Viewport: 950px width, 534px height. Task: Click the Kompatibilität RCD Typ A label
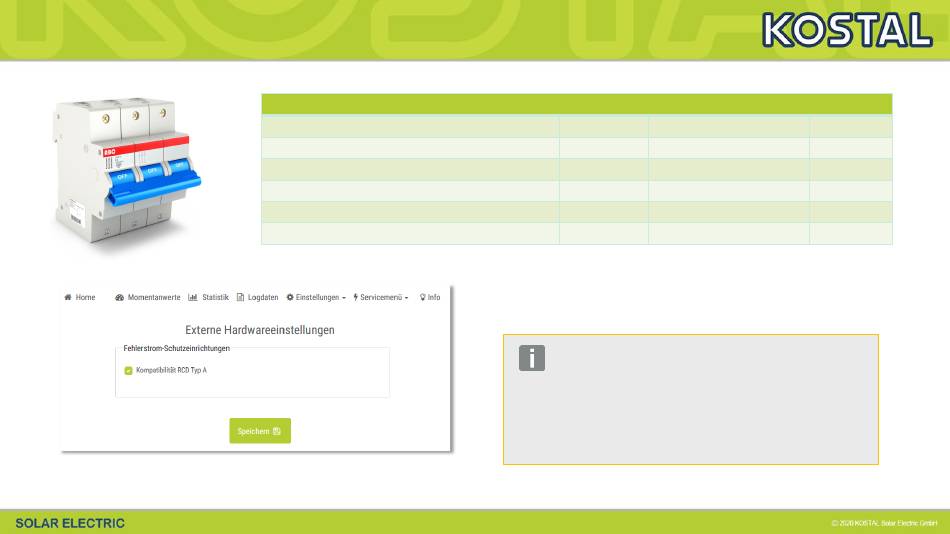click(x=171, y=370)
